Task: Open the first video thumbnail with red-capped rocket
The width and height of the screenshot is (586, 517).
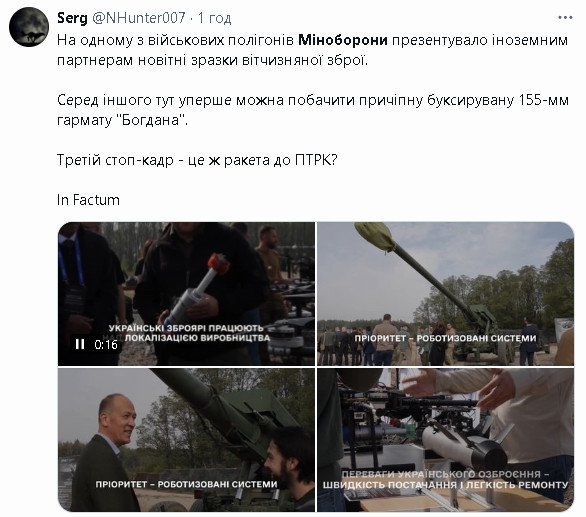Action: point(186,293)
